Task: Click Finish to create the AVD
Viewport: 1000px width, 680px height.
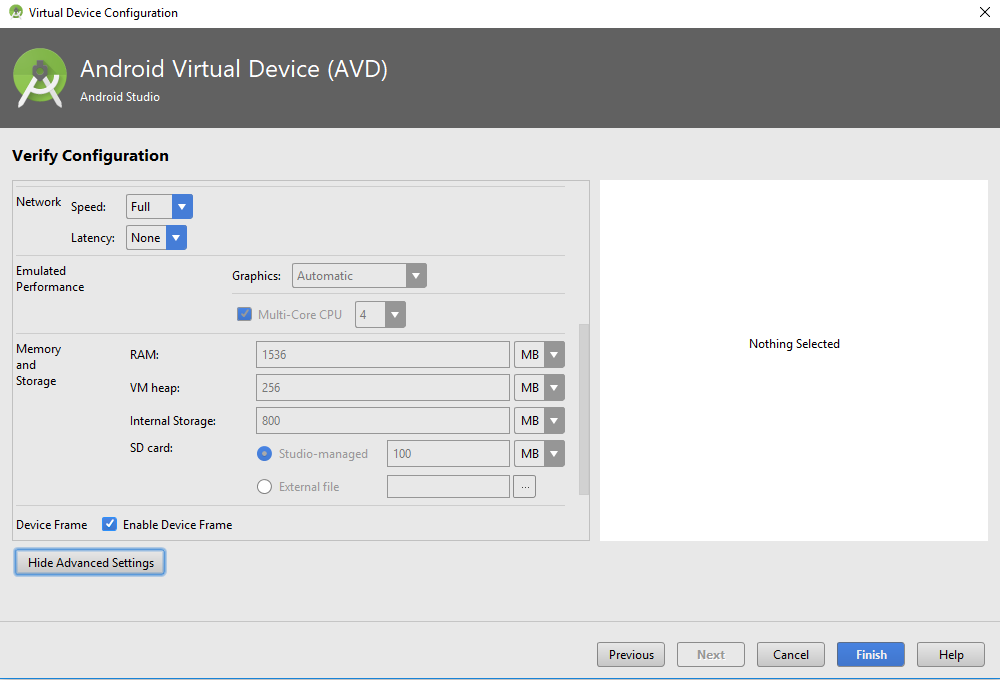Action: (871, 654)
